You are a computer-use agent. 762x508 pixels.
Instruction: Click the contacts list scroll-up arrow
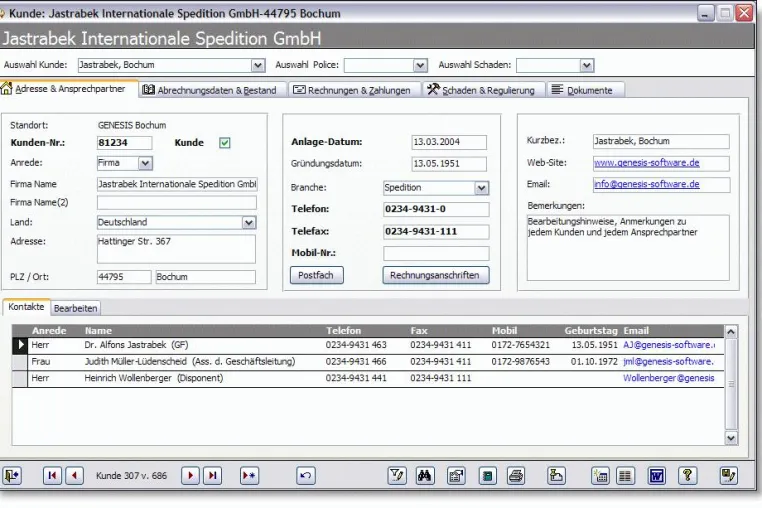pyautogui.click(x=731, y=332)
